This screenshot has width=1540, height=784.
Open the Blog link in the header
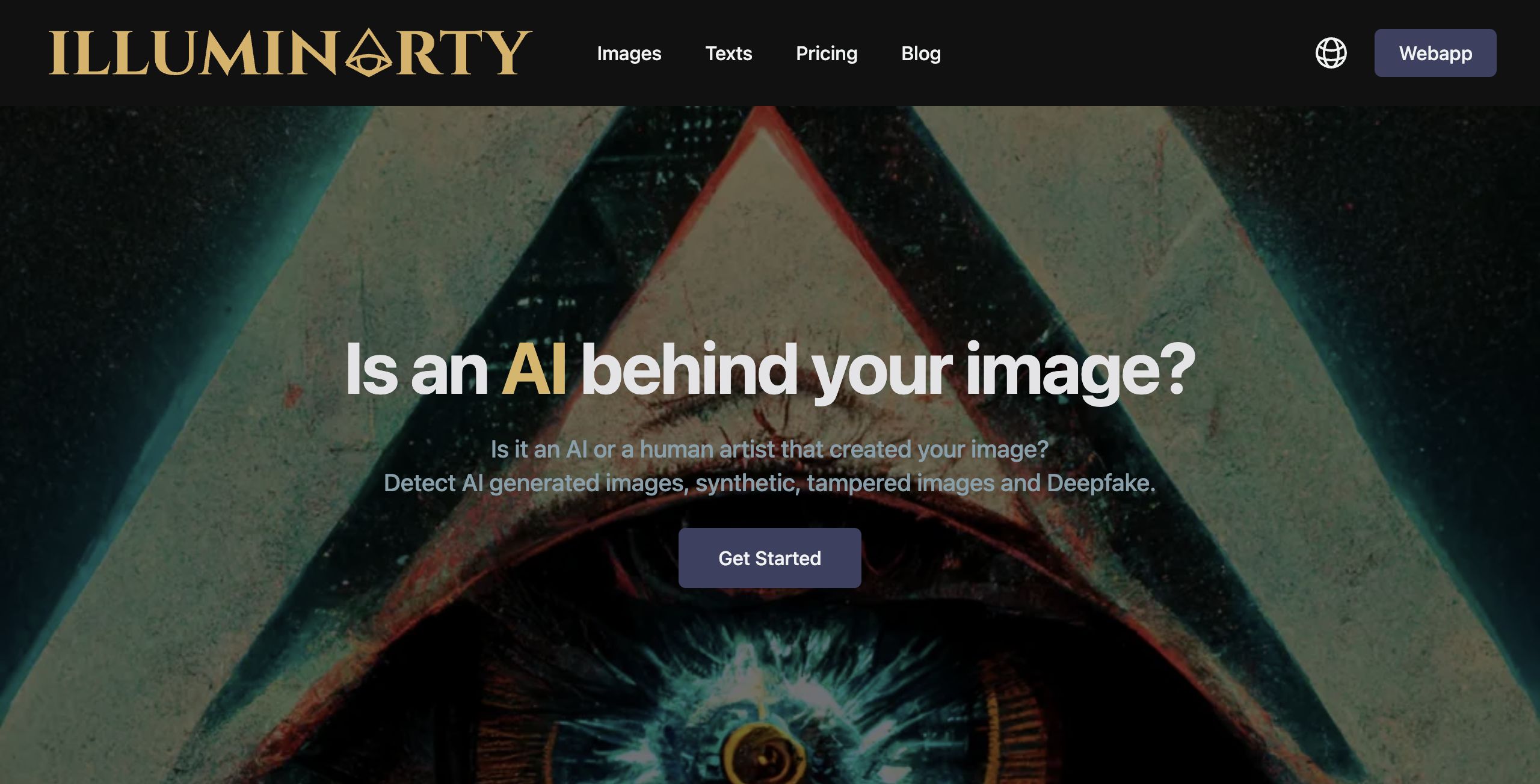[x=921, y=54]
